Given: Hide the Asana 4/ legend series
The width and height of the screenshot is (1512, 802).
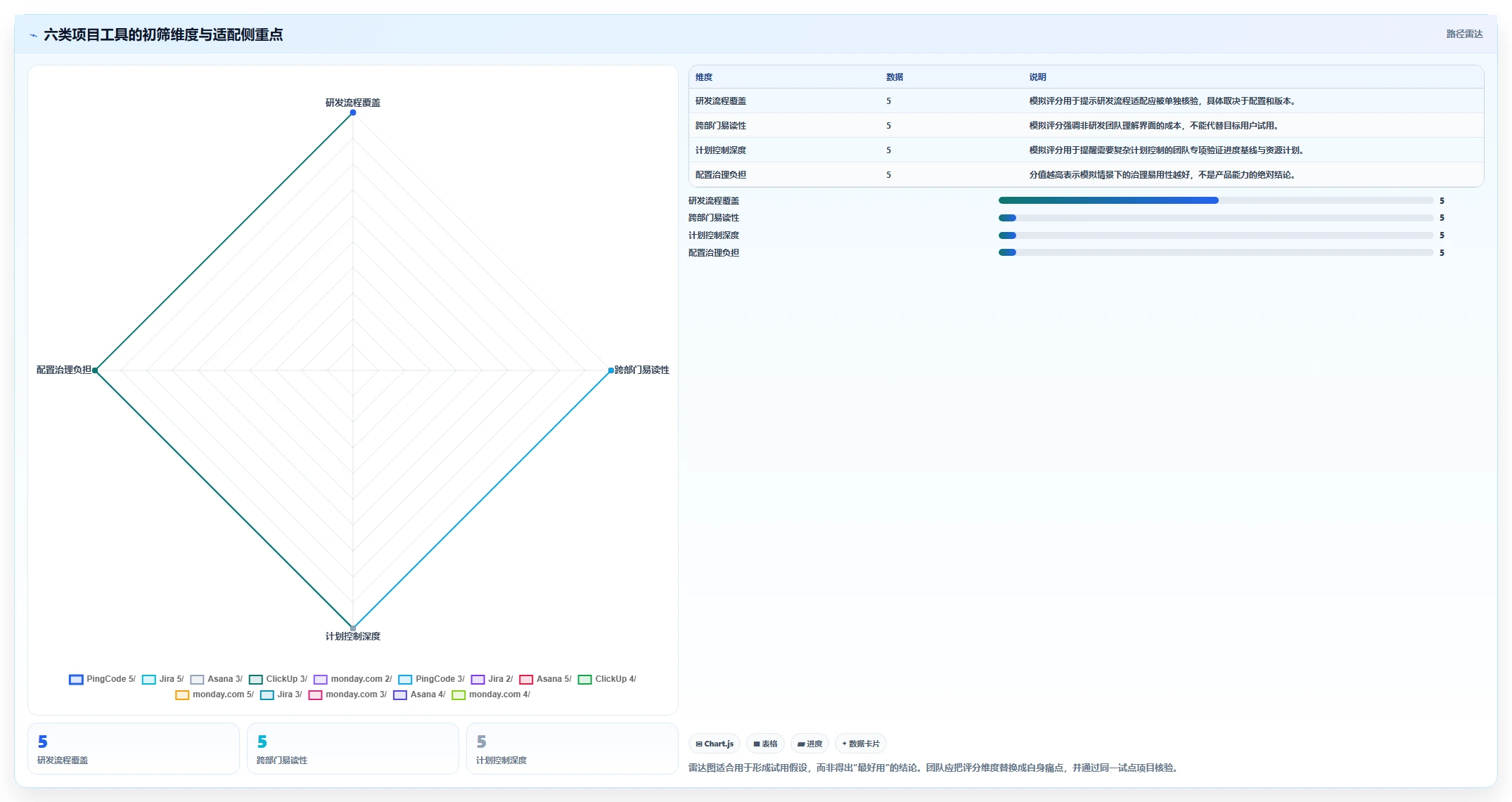Looking at the screenshot, I should tap(419, 694).
